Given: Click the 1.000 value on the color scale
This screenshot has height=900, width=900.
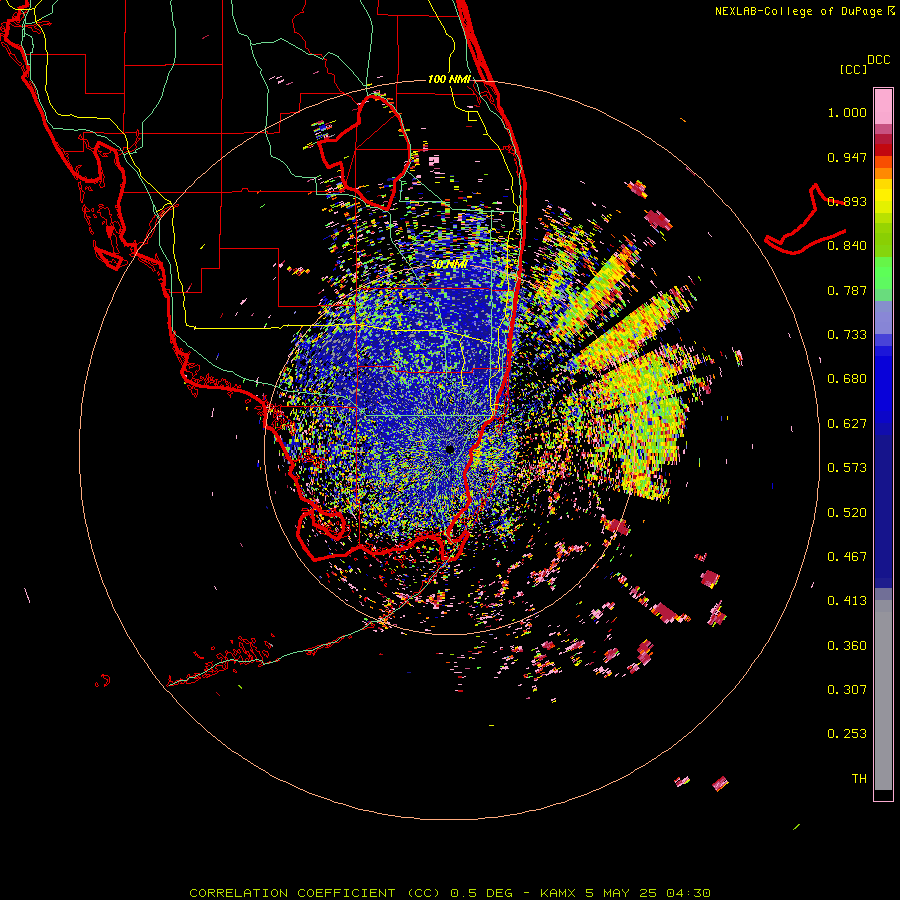Looking at the screenshot, I should click(847, 112).
